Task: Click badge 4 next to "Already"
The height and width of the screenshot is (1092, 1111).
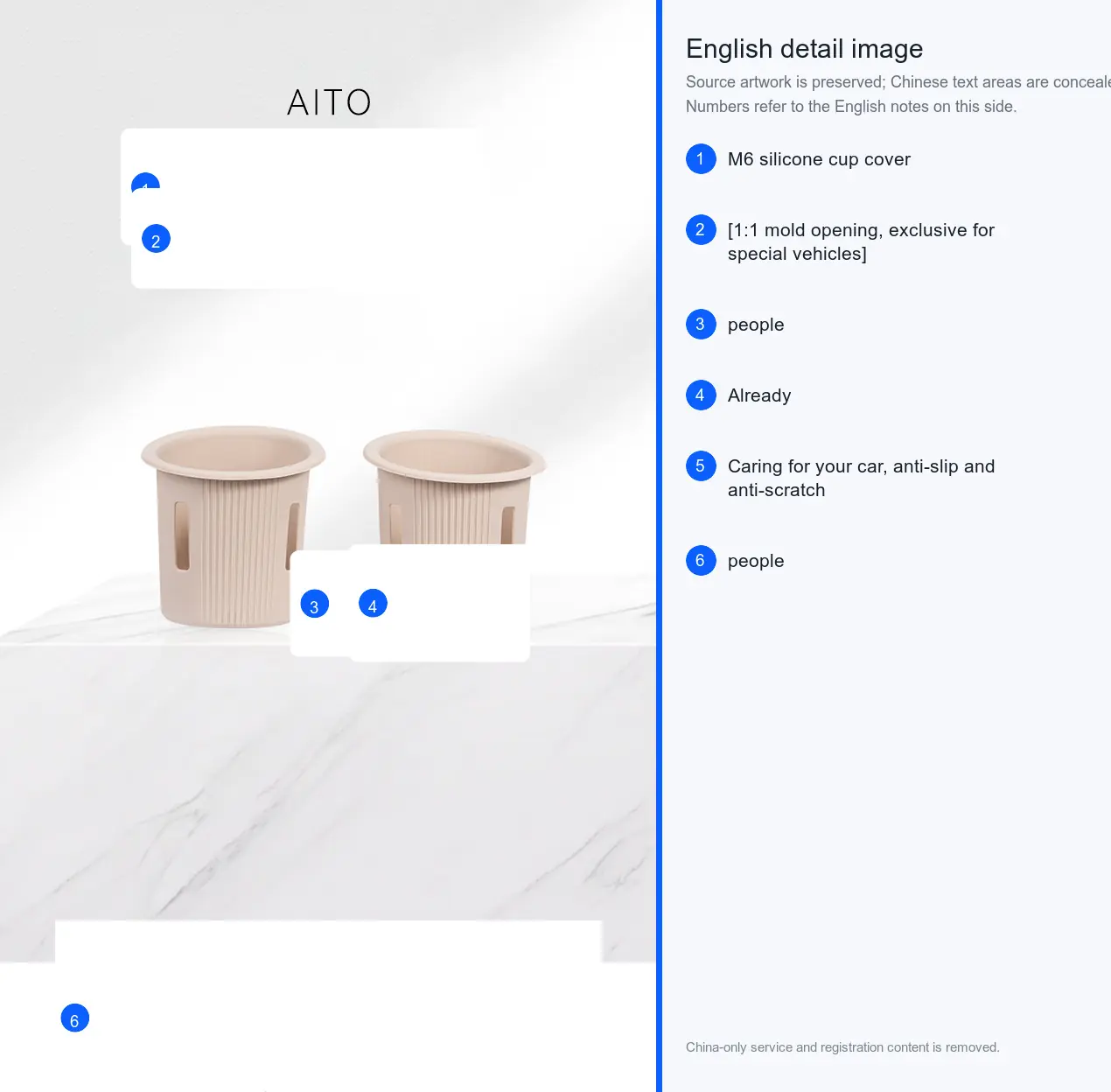Action: tap(701, 395)
